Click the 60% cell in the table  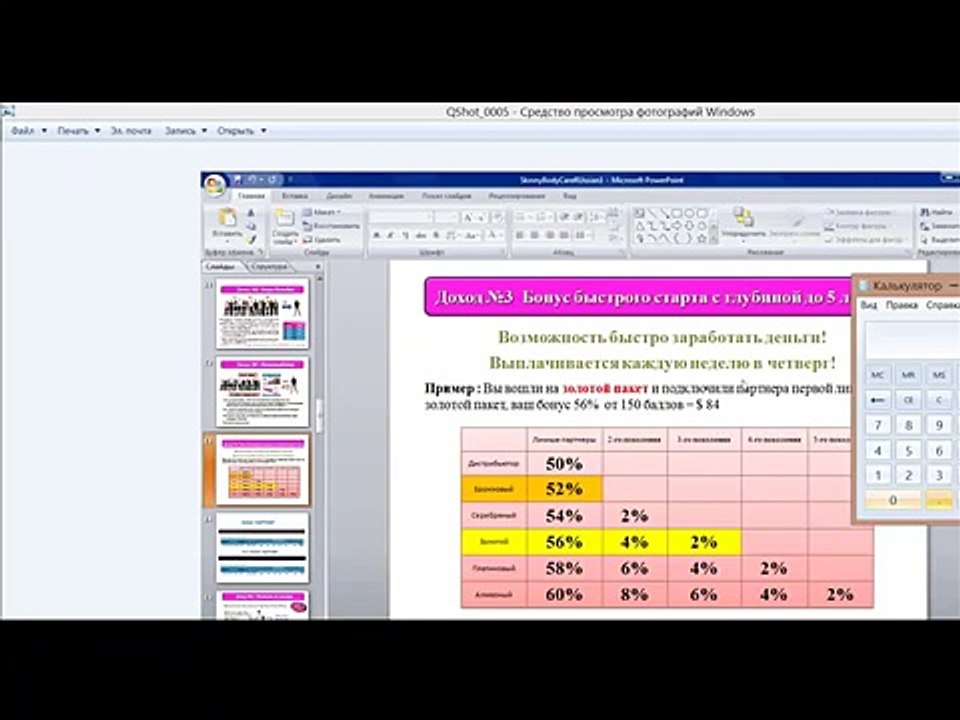564,594
